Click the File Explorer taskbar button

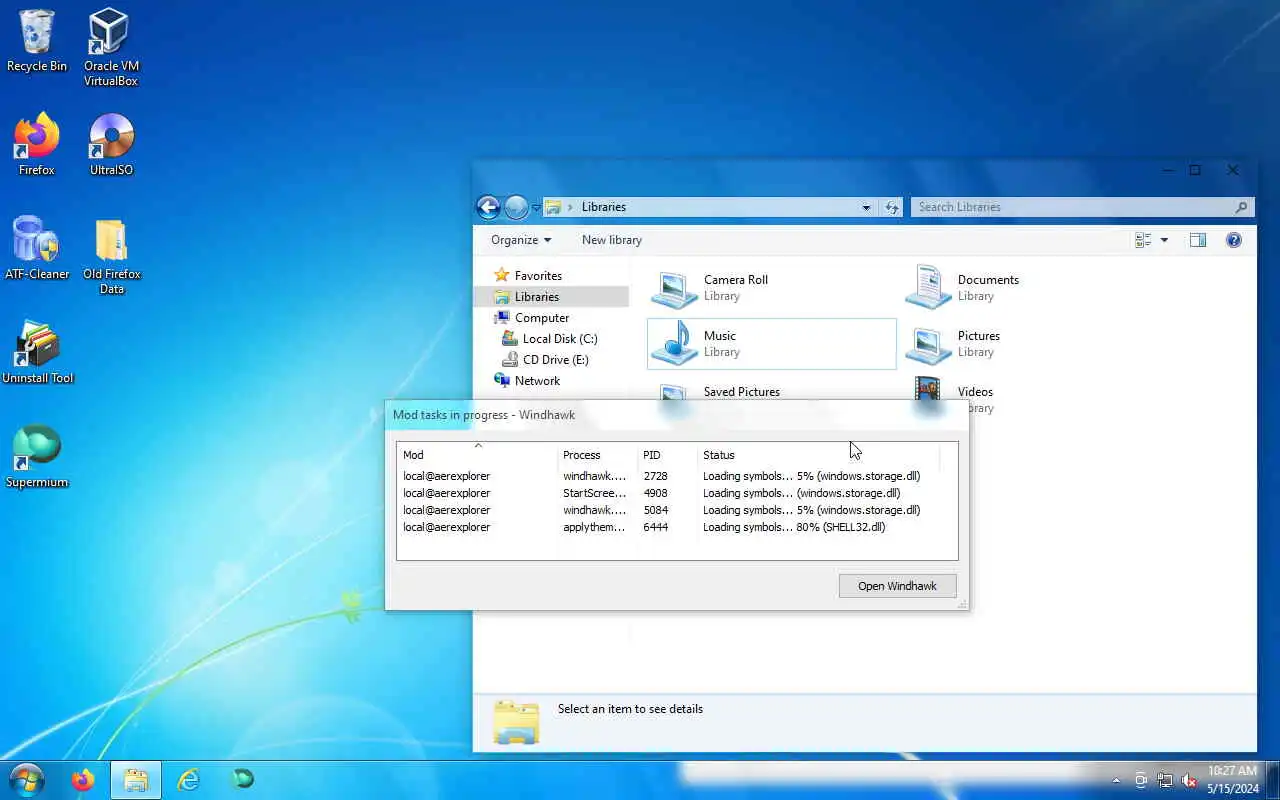[x=135, y=779]
